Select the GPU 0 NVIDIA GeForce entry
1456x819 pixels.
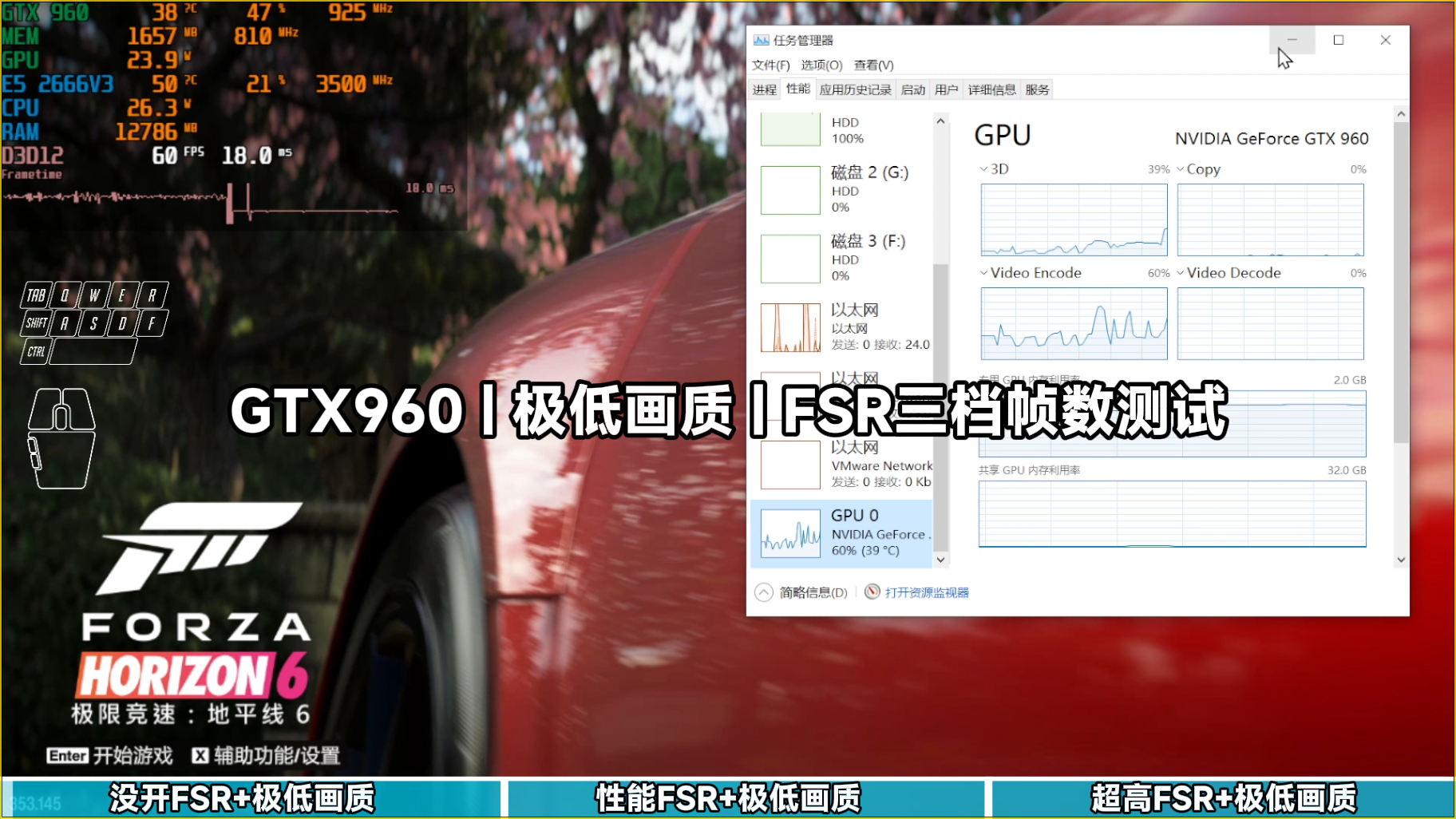(841, 533)
